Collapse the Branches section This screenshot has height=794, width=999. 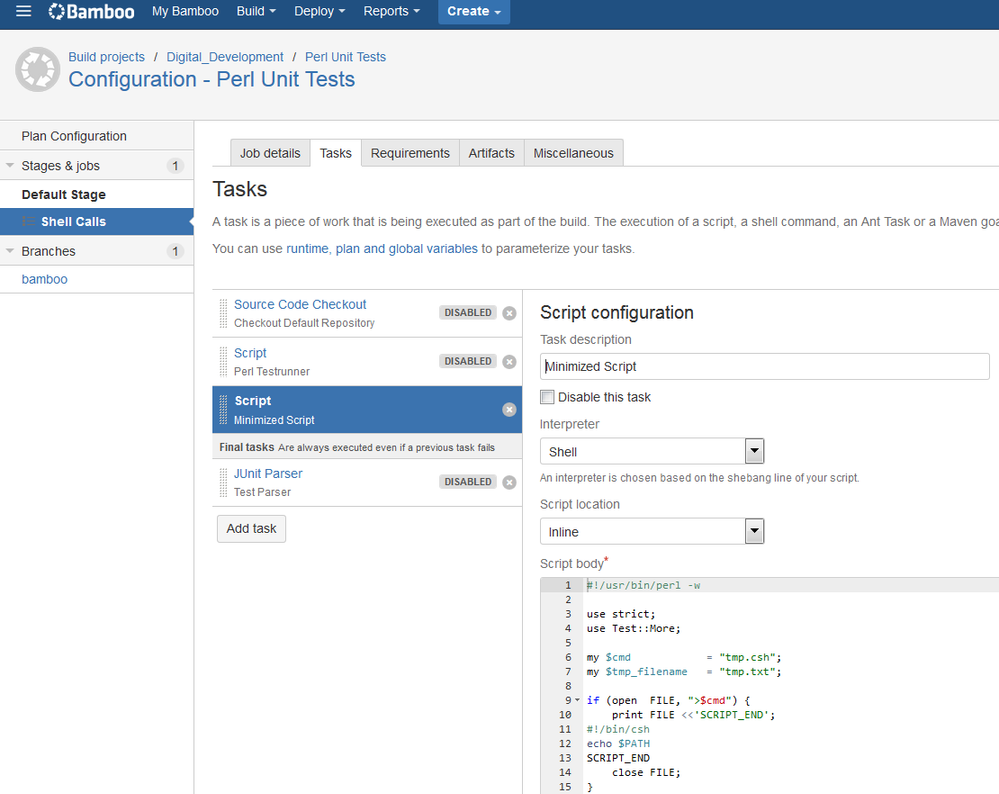[11, 251]
